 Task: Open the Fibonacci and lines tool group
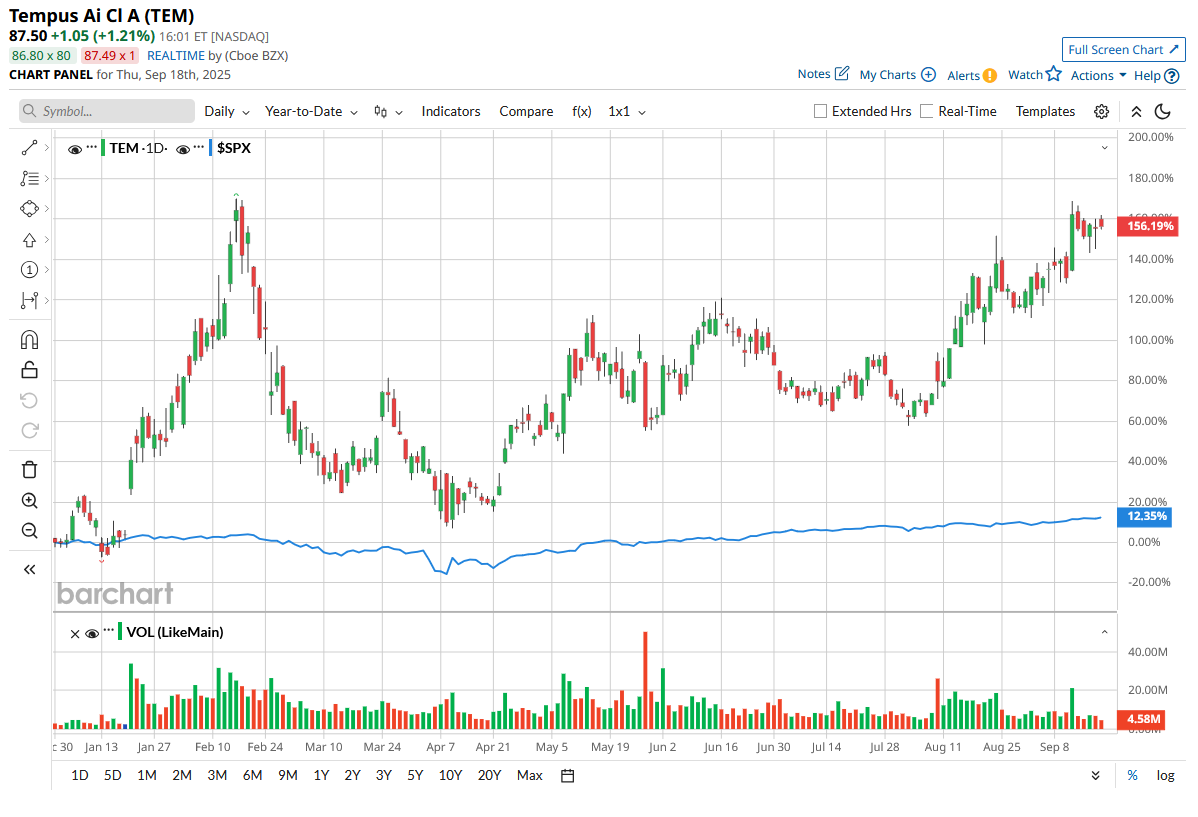[29, 178]
